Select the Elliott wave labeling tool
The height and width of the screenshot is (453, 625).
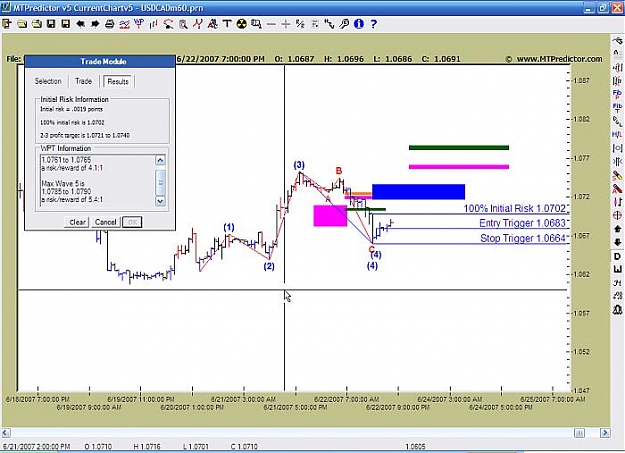click(197, 24)
